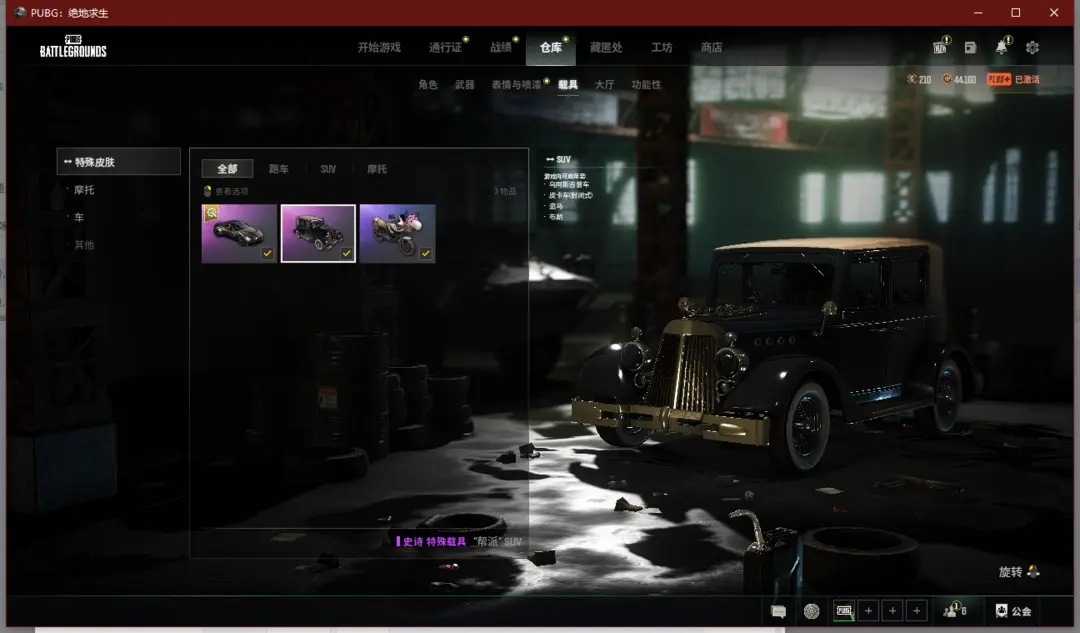
Task: Click the PUBG window title bar icon
Action: tap(20, 12)
